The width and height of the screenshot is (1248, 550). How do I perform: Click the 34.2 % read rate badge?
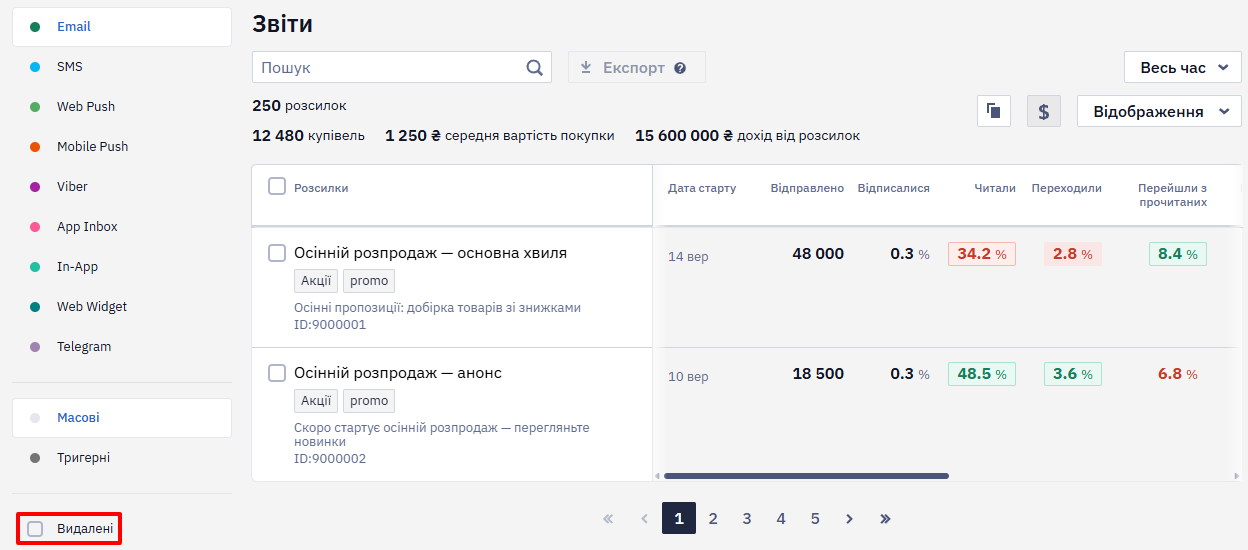(982, 254)
